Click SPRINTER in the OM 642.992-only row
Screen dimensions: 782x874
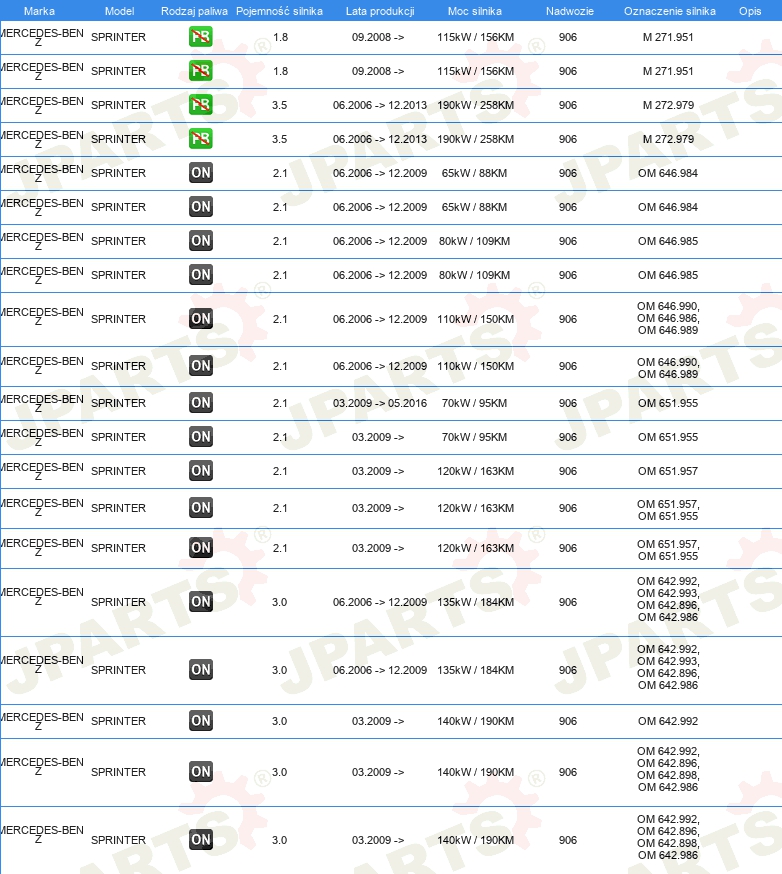(118, 721)
